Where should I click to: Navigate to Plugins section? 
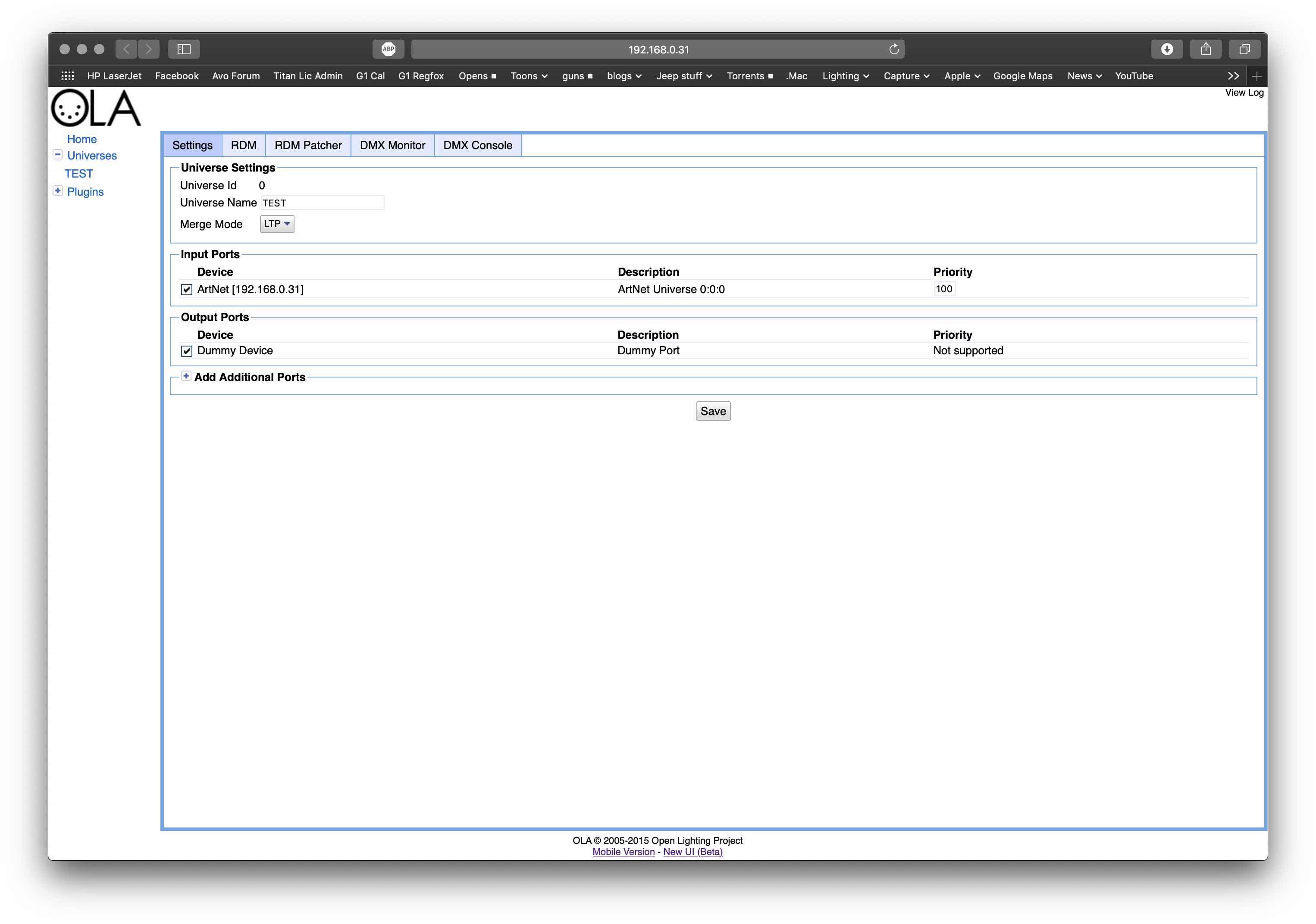click(86, 191)
